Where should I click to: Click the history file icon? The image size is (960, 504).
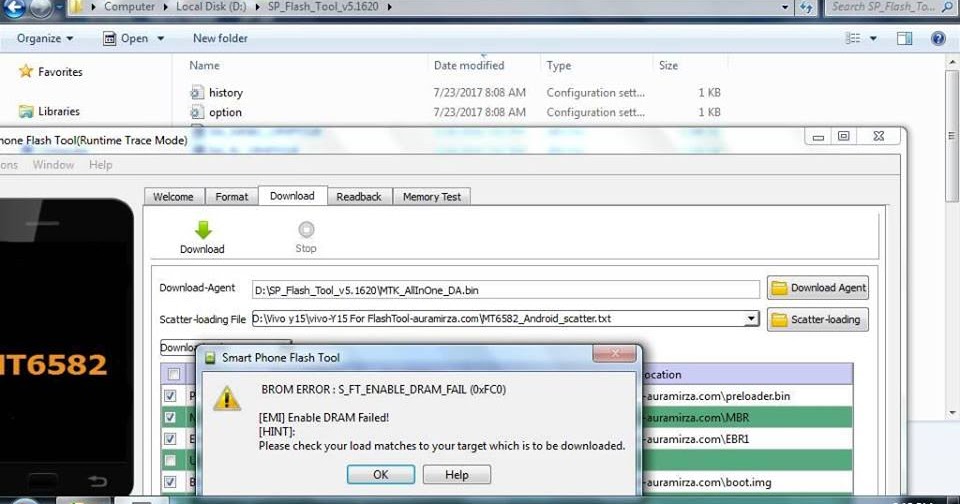[x=197, y=92]
